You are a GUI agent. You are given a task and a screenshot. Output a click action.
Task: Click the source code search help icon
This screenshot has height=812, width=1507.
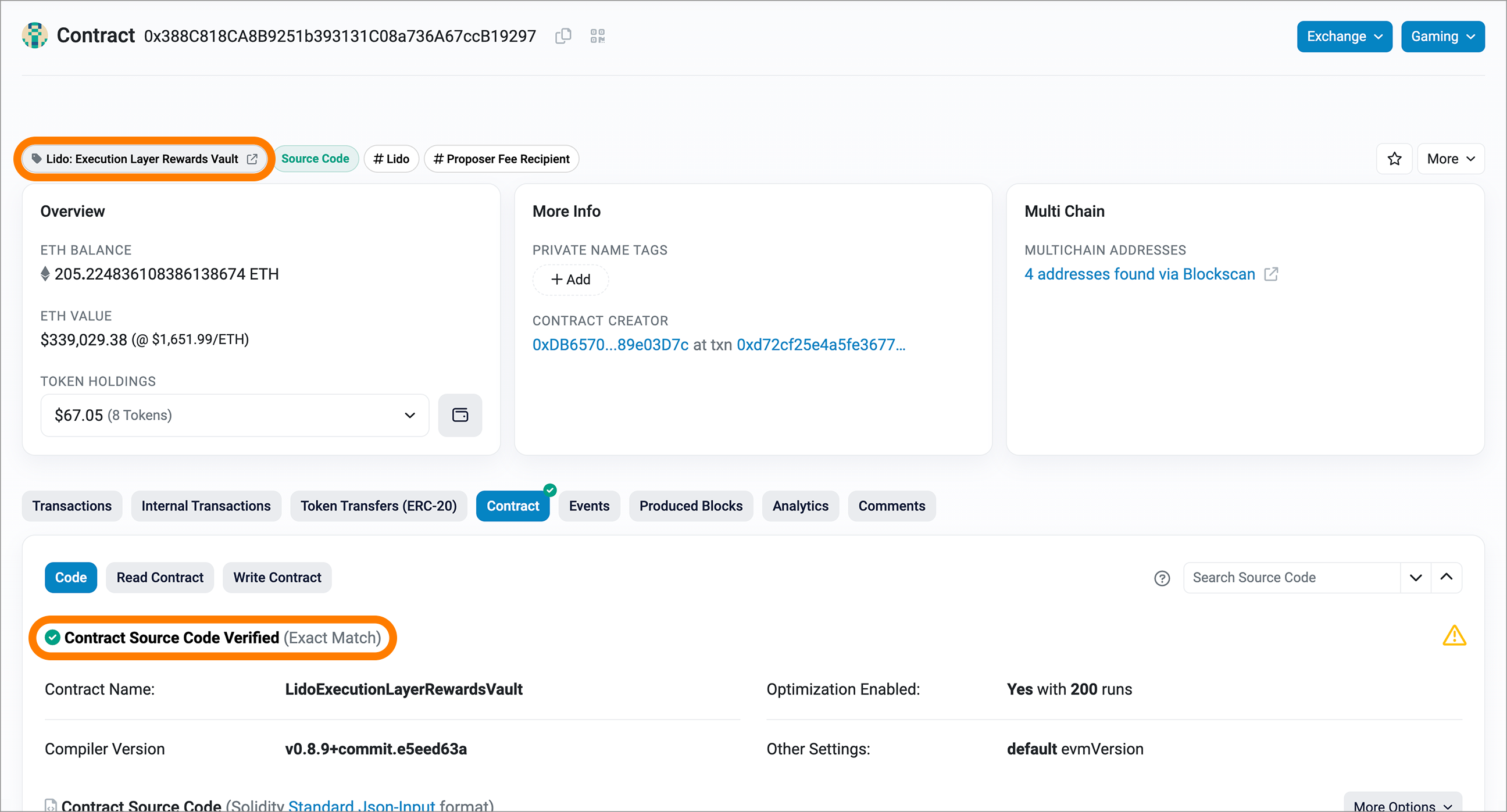click(x=1162, y=578)
